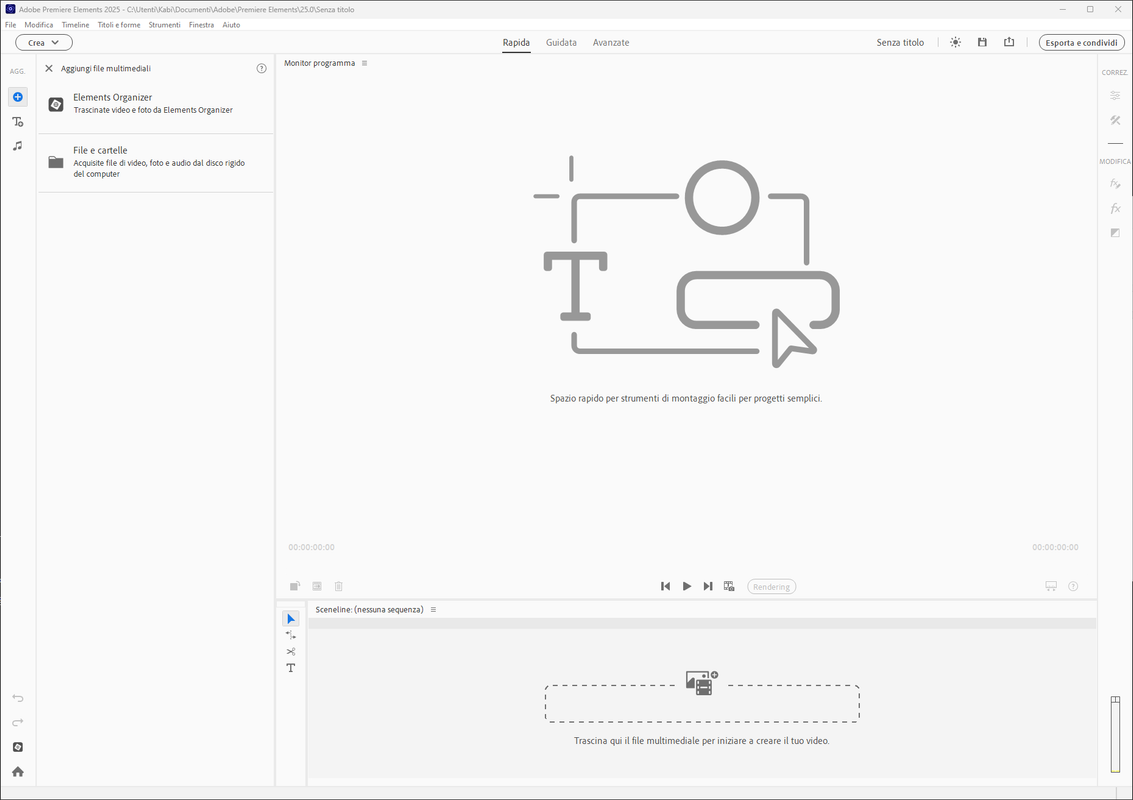Go to previous edit point button

tap(665, 586)
